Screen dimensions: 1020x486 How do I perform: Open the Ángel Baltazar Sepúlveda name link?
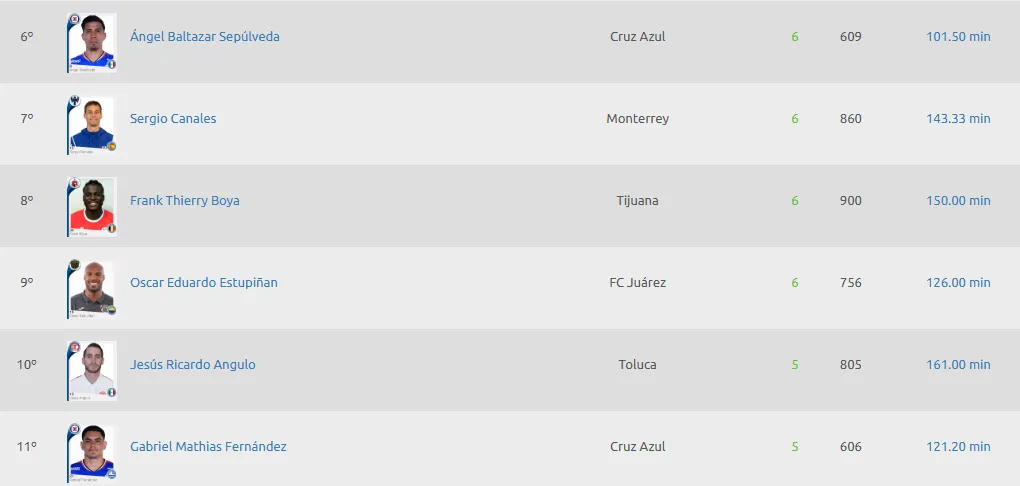[x=205, y=36]
